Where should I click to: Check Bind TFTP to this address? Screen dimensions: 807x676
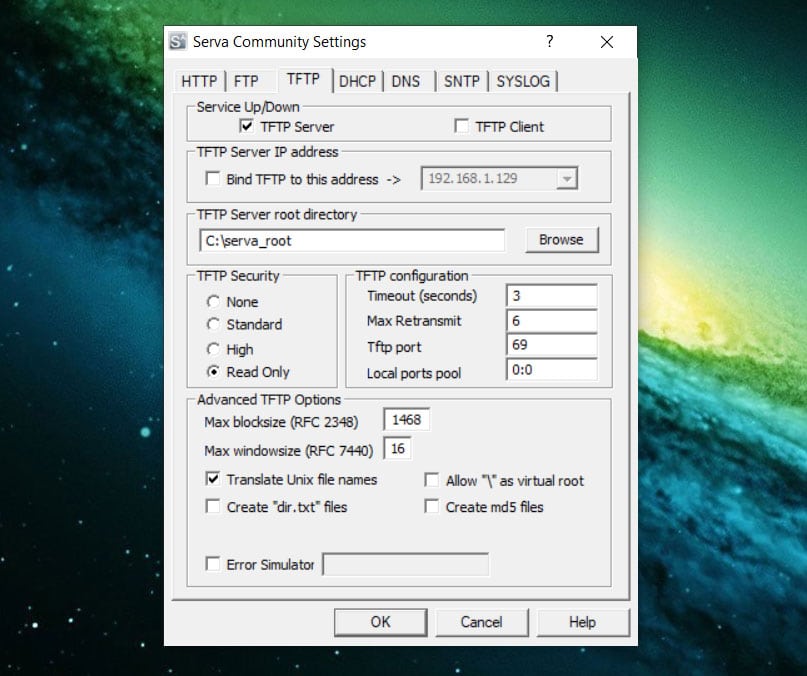[x=213, y=179]
